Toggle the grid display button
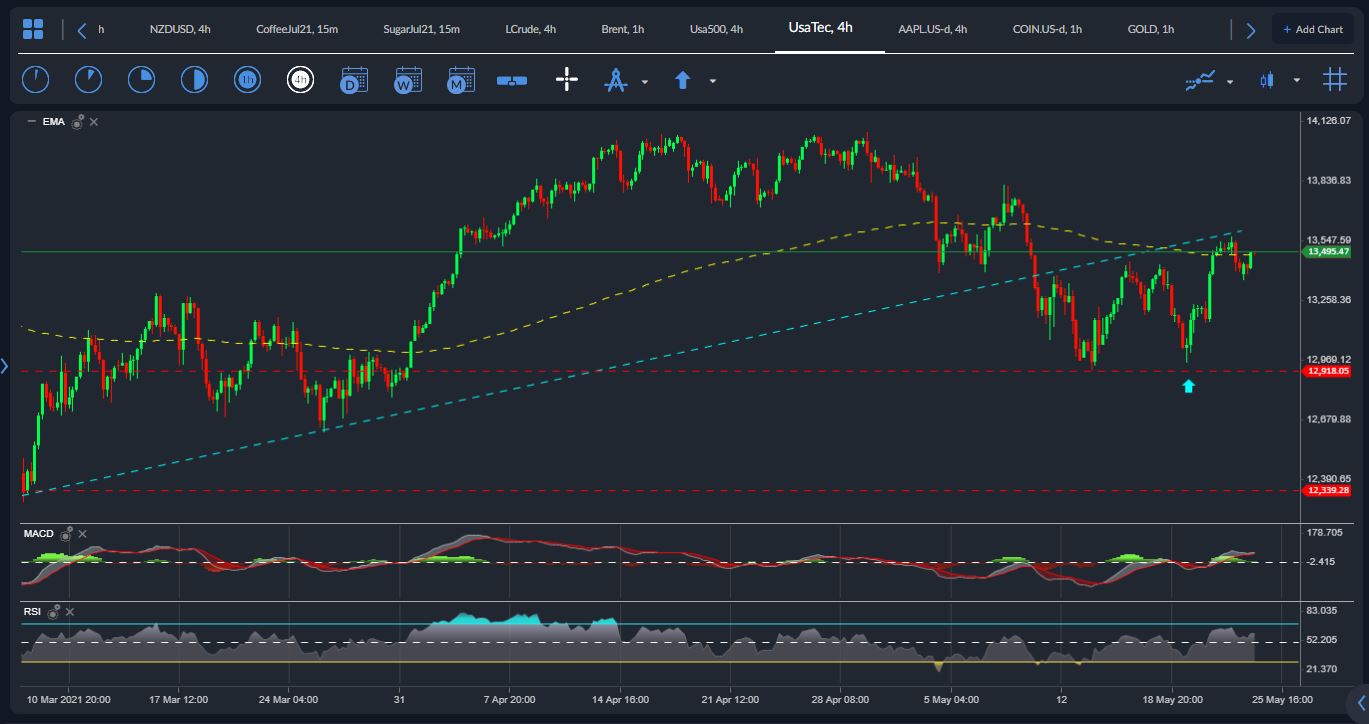The image size is (1369, 724). tap(1334, 80)
